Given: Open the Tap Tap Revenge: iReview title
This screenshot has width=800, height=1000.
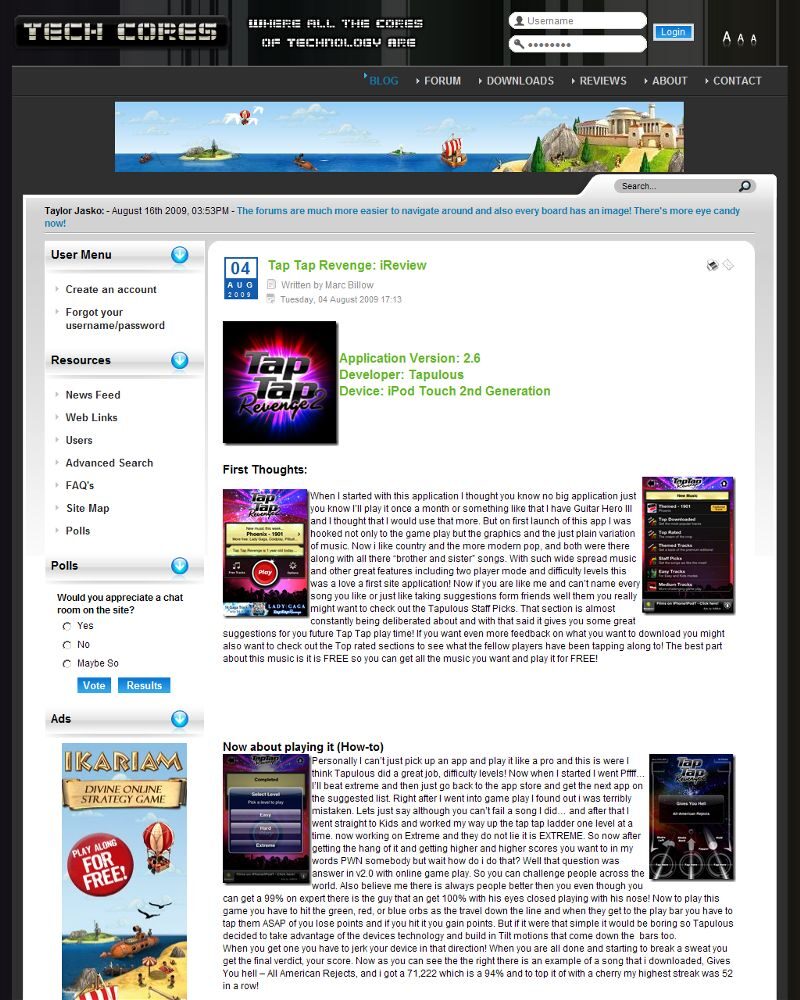Looking at the screenshot, I should pyautogui.click(x=347, y=265).
